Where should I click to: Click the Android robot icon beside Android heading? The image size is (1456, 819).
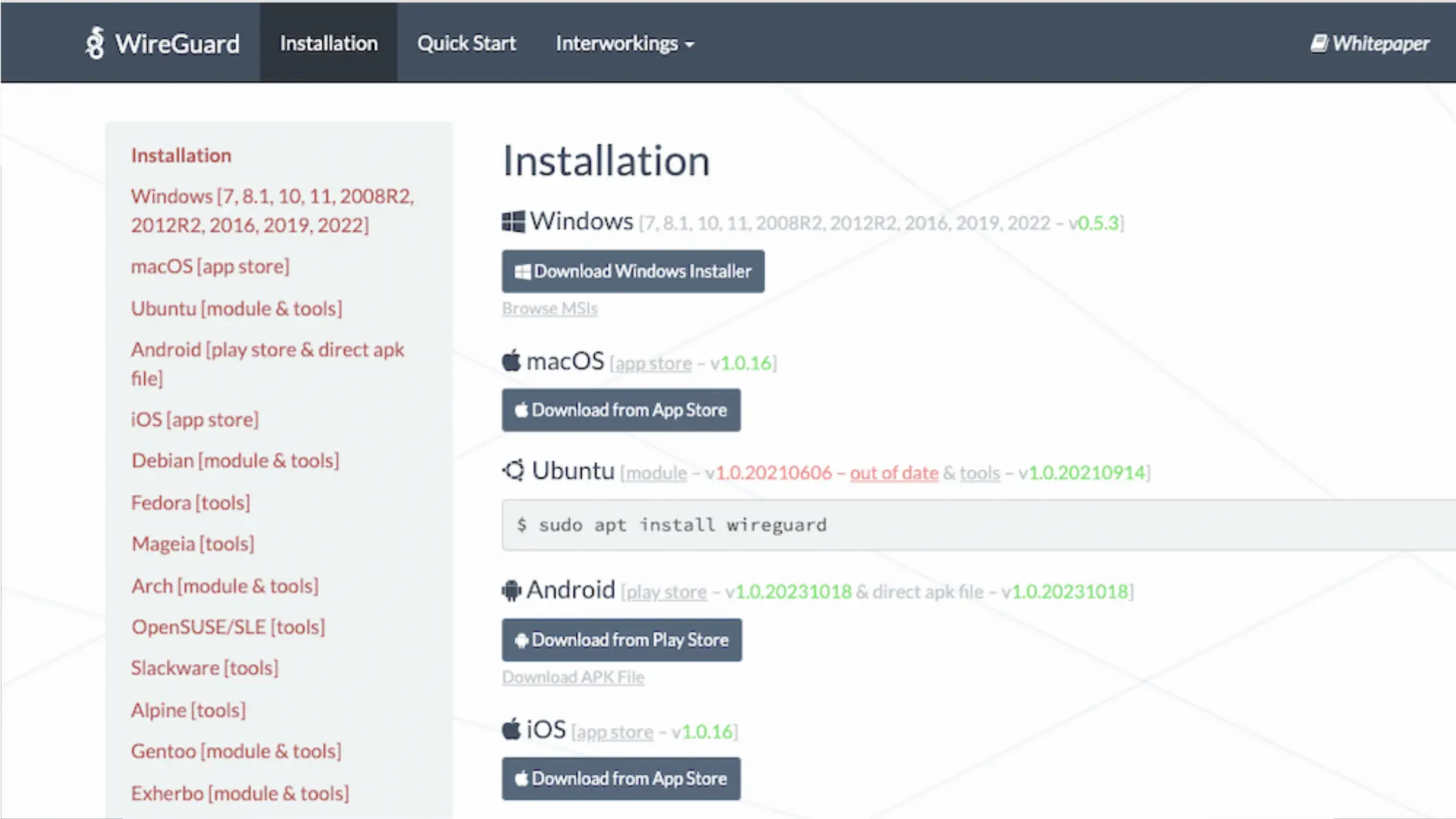click(x=512, y=589)
